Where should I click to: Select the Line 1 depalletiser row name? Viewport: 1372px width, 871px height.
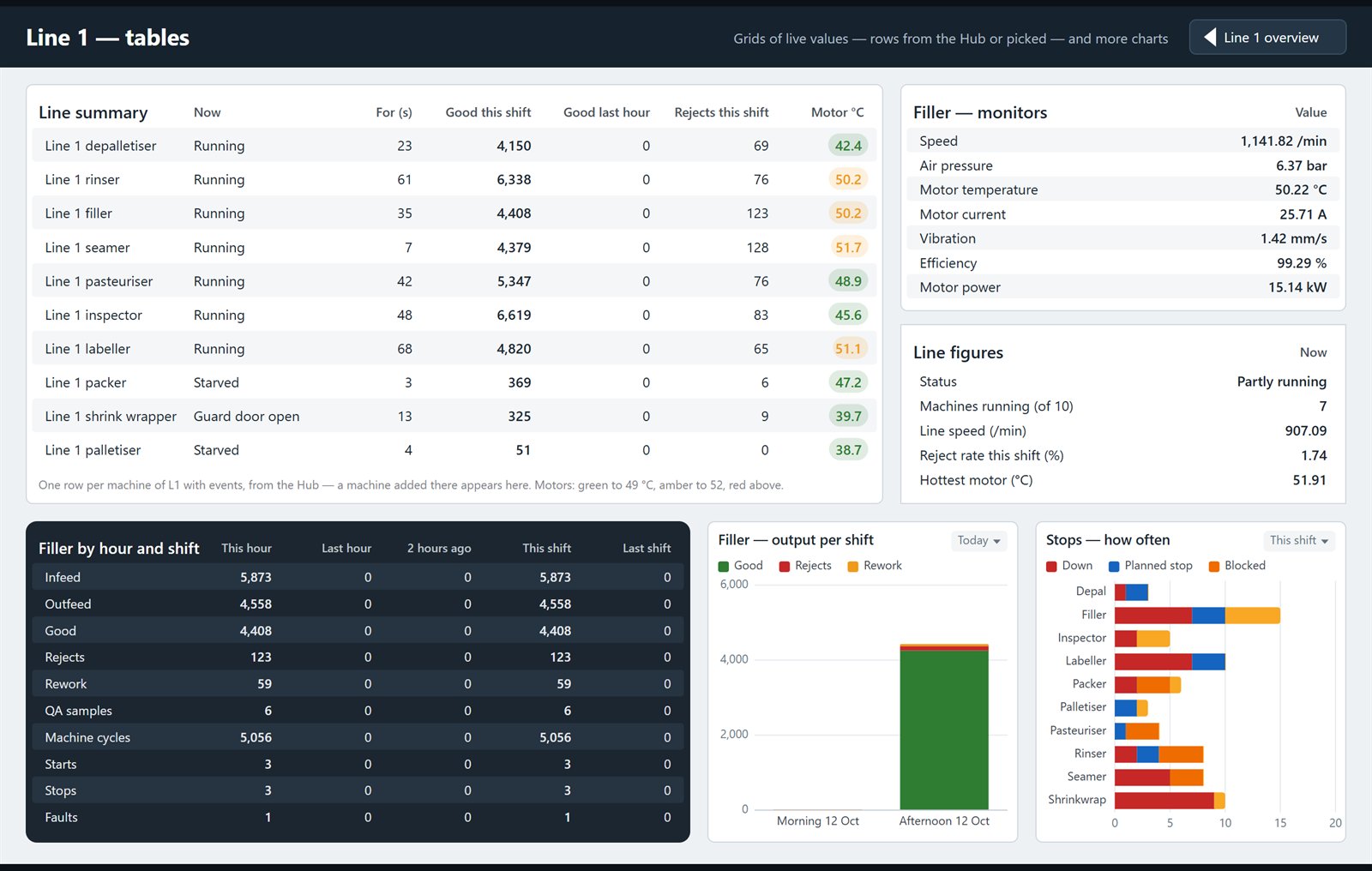coord(100,146)
